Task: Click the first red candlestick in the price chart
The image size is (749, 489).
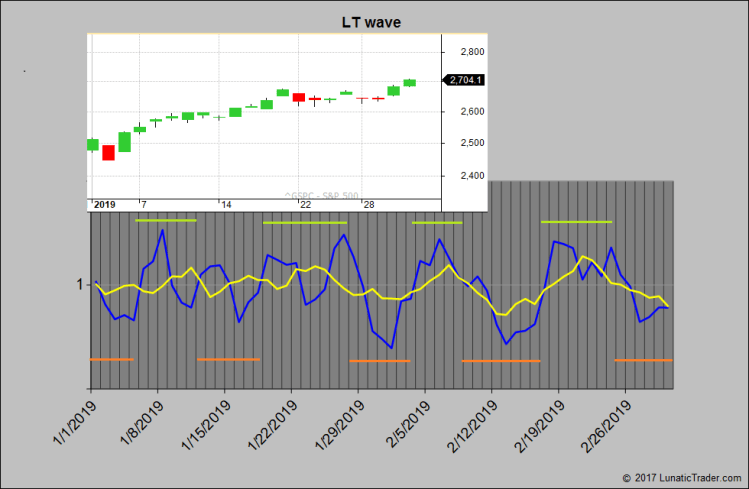Action: pyautogui.click(x=108, y=152)
